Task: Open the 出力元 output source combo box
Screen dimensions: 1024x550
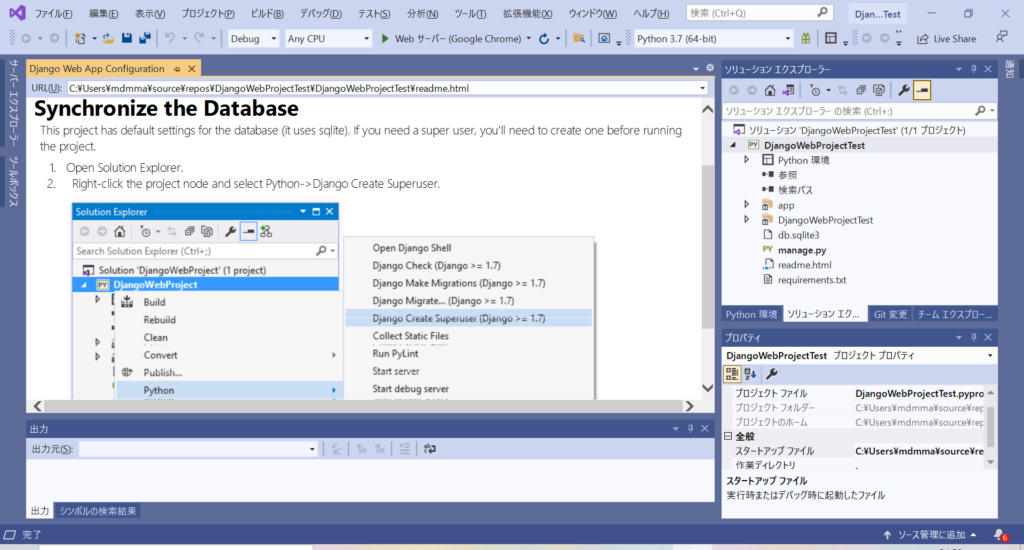Action: tap(198, 449)
